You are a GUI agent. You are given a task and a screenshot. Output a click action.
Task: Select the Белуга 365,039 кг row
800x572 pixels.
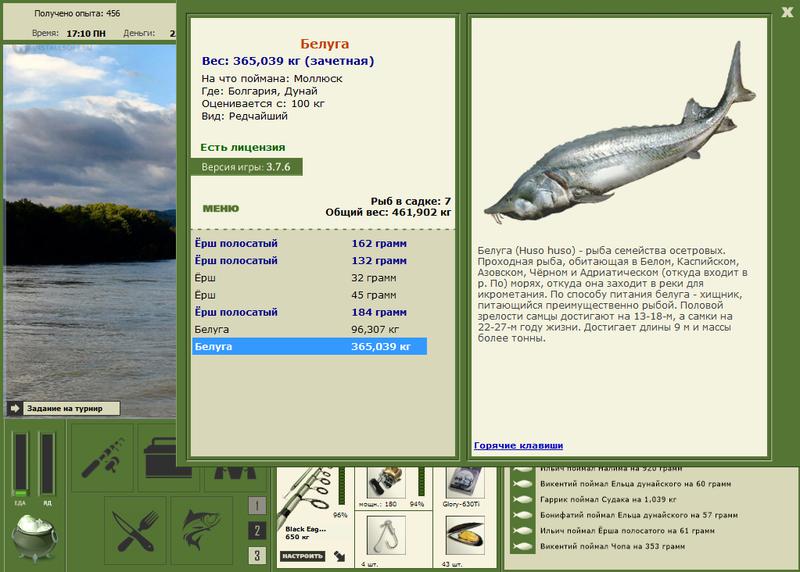pos(309,346)
